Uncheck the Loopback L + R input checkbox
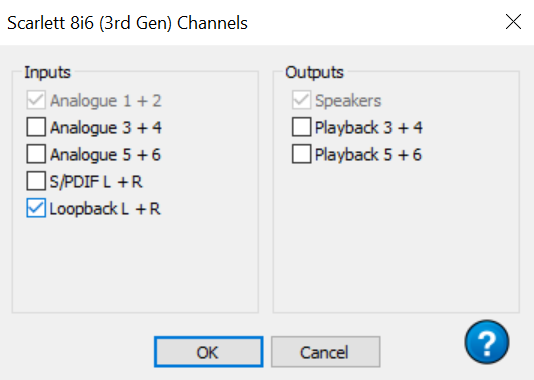Viewport: 534px width, 380px height. [36, 208]
